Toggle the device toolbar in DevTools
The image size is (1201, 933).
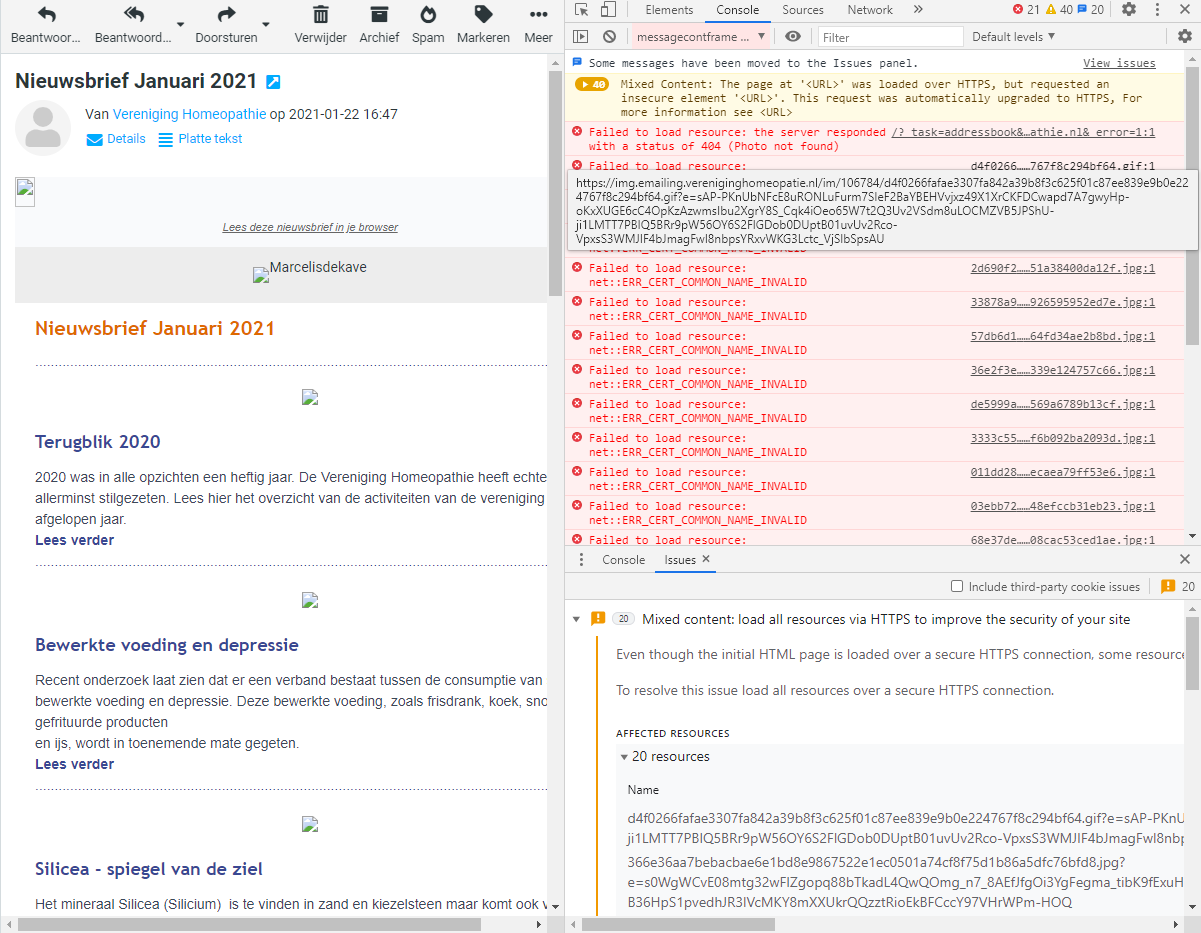pos(607,9)
